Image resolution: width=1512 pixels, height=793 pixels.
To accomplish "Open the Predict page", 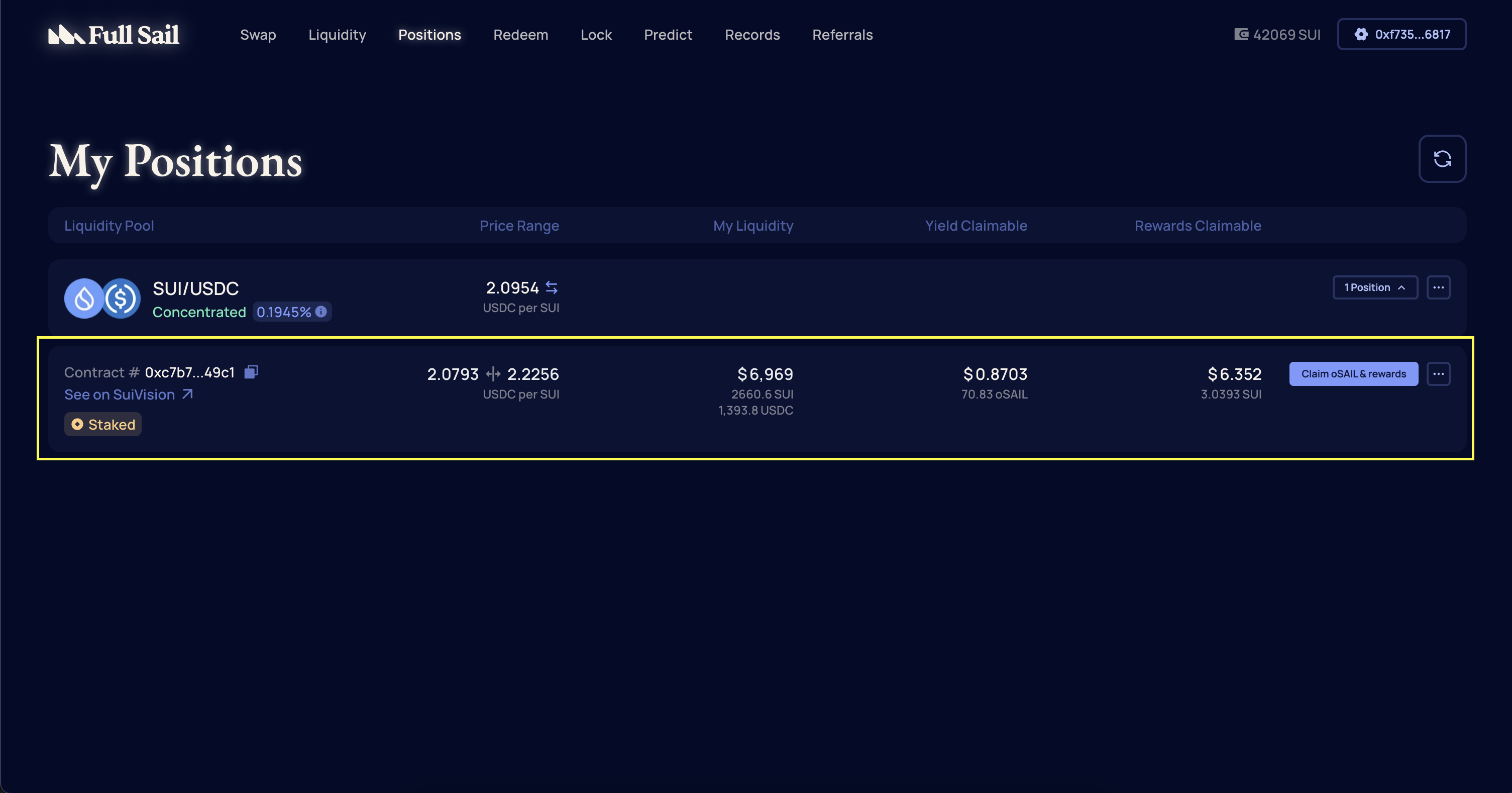I will pyautogui.click(x=668, y=35).
